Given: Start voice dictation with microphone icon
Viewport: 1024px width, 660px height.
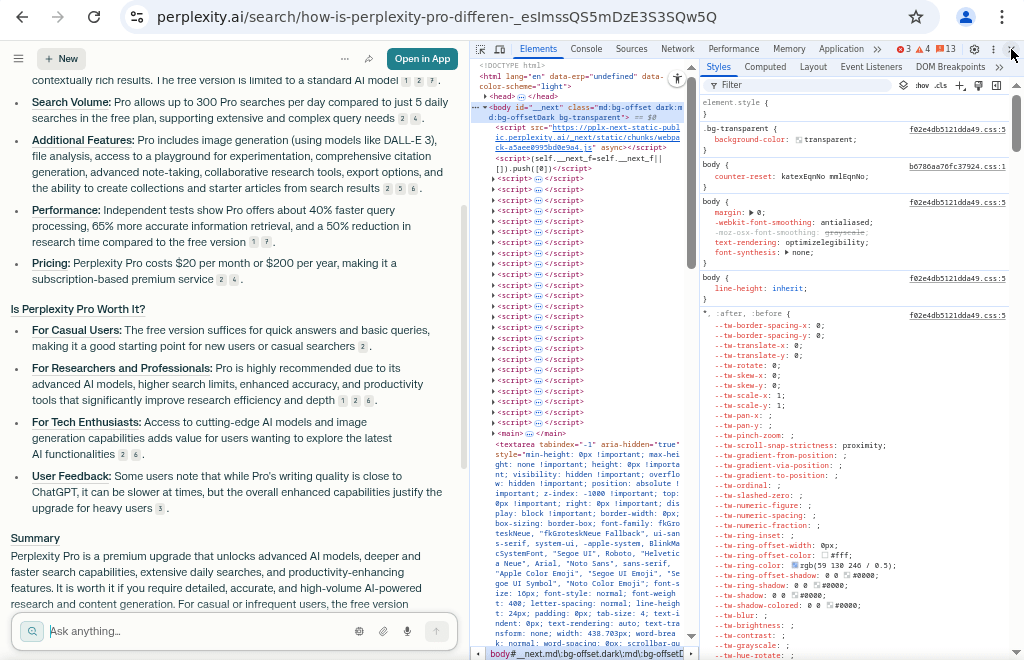Looking at the screenshot, I should [x=408, y=631].
